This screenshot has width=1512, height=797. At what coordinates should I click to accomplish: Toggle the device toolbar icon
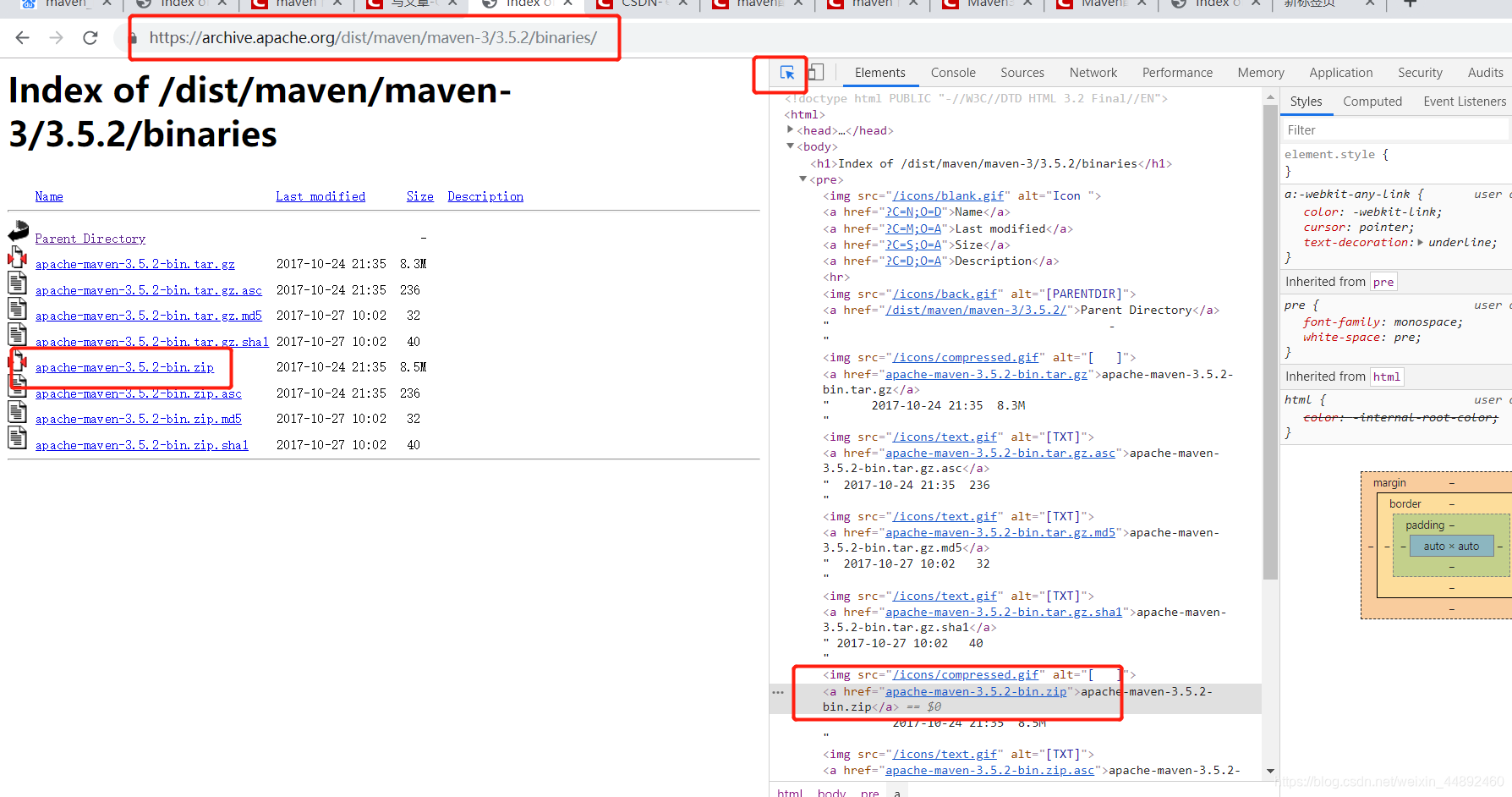[x=816, y=73]
